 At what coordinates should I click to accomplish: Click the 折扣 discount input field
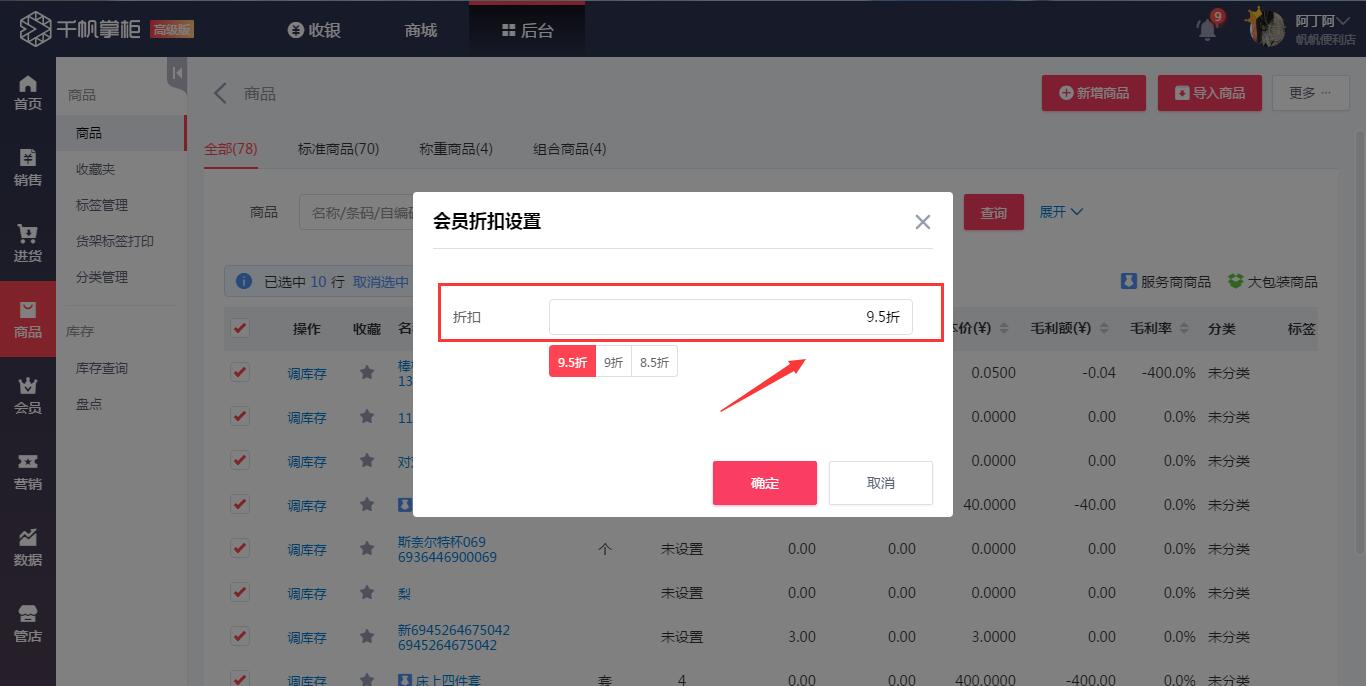pos(730,316)
